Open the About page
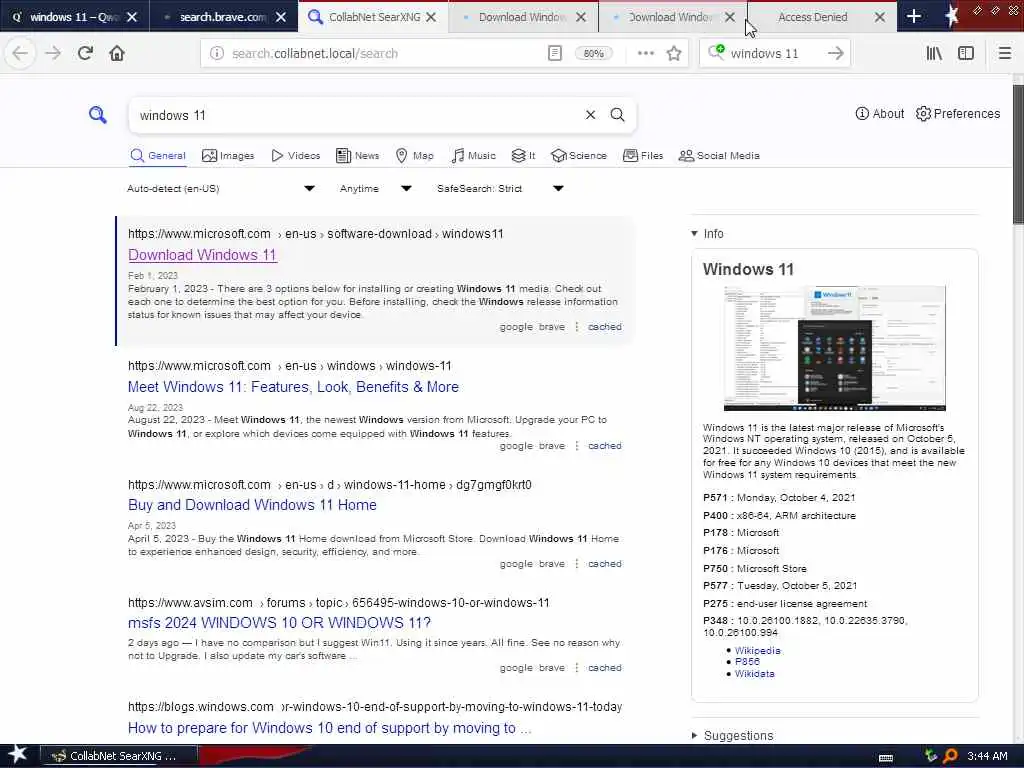Image resolution: width=1024 pixels, height=768 pixels. (880, 114)
